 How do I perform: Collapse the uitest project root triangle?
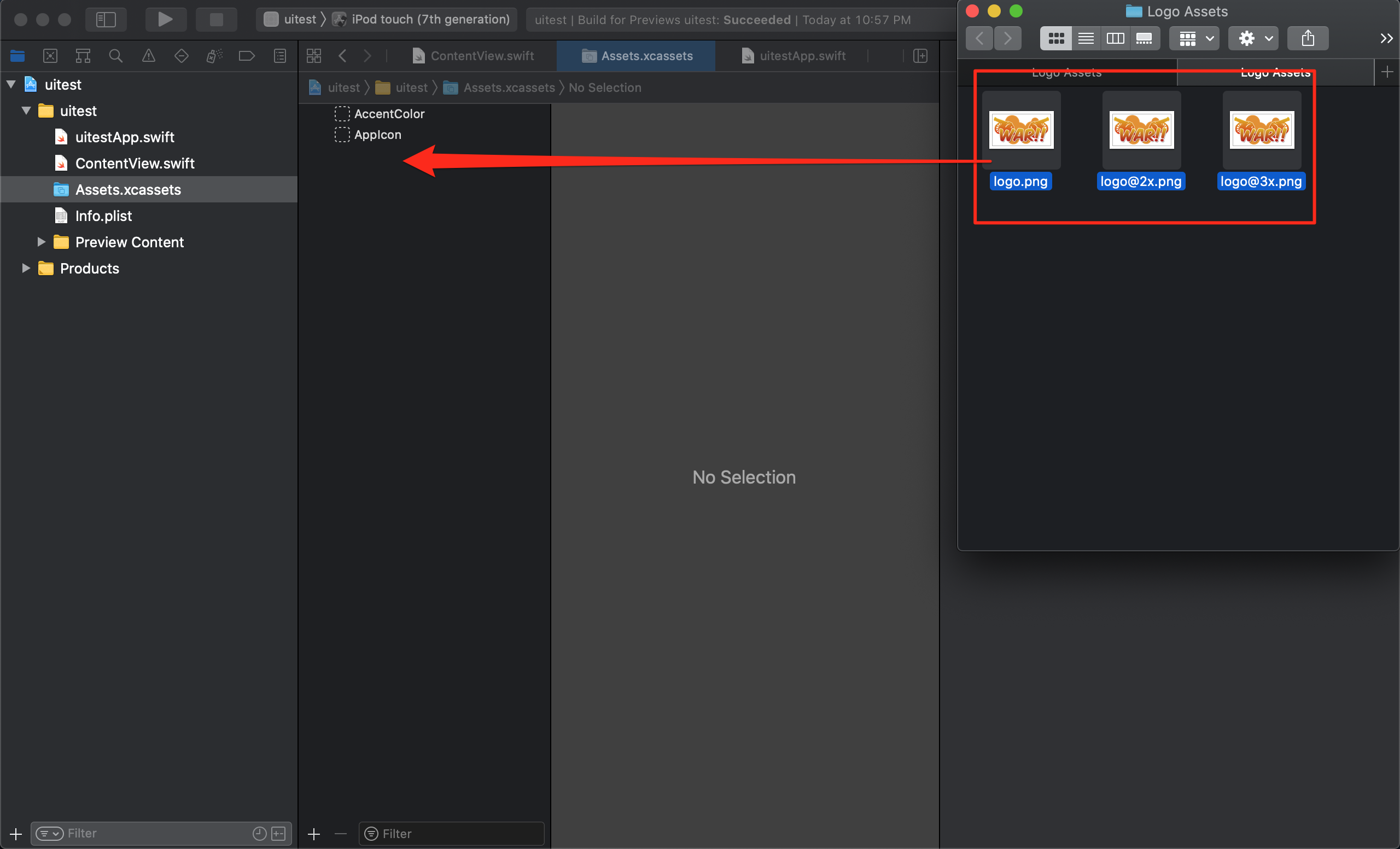(x=11, y=85)
